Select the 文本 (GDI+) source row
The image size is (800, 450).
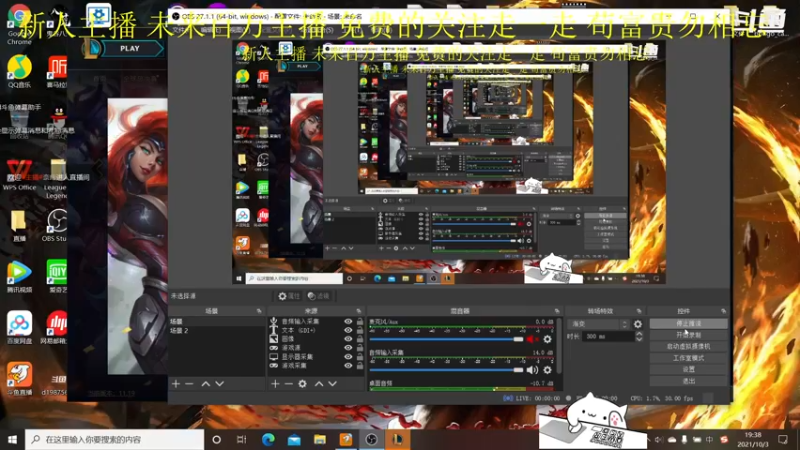(316, 330)
